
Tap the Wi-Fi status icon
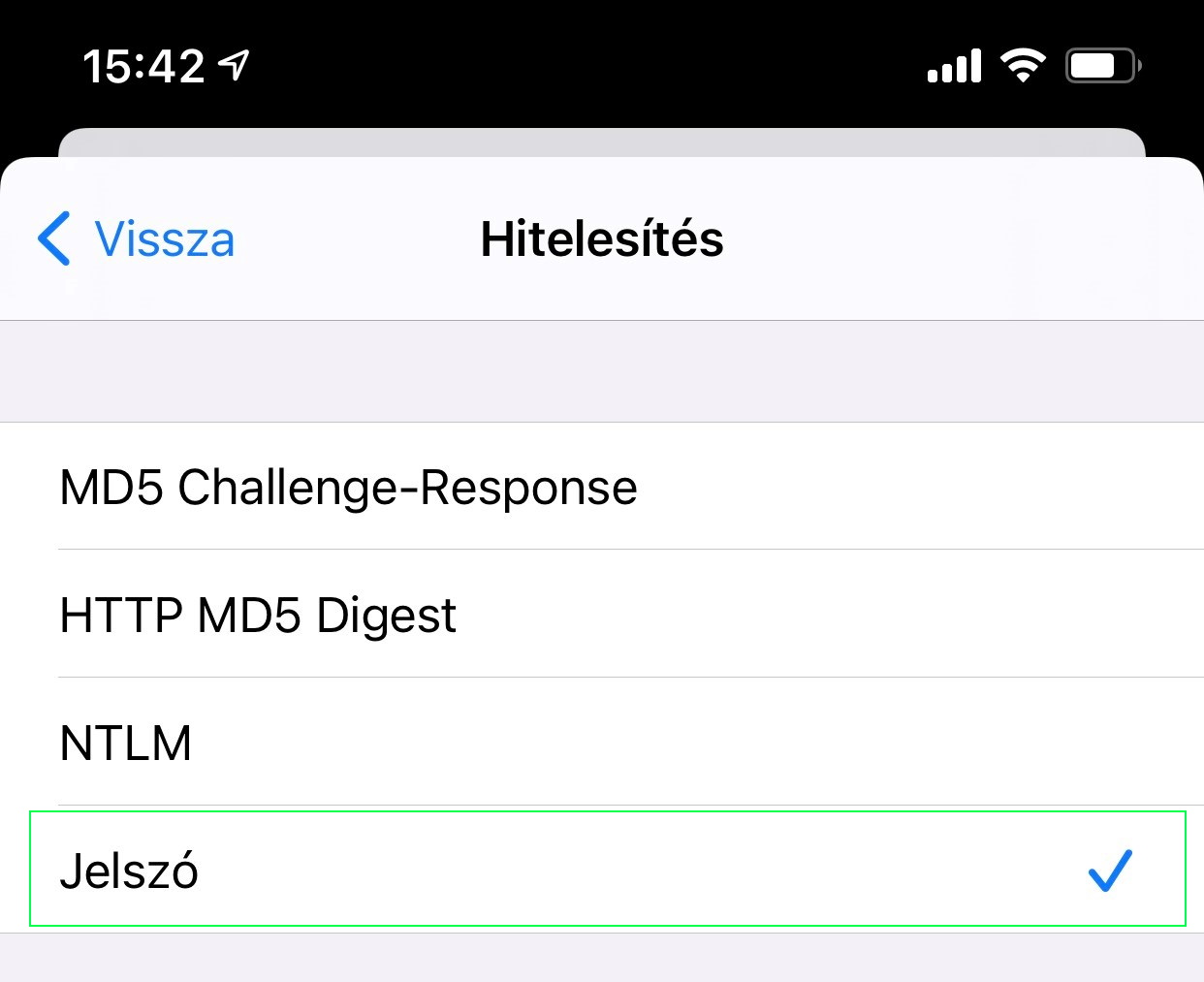click(x=1023, y=66)
